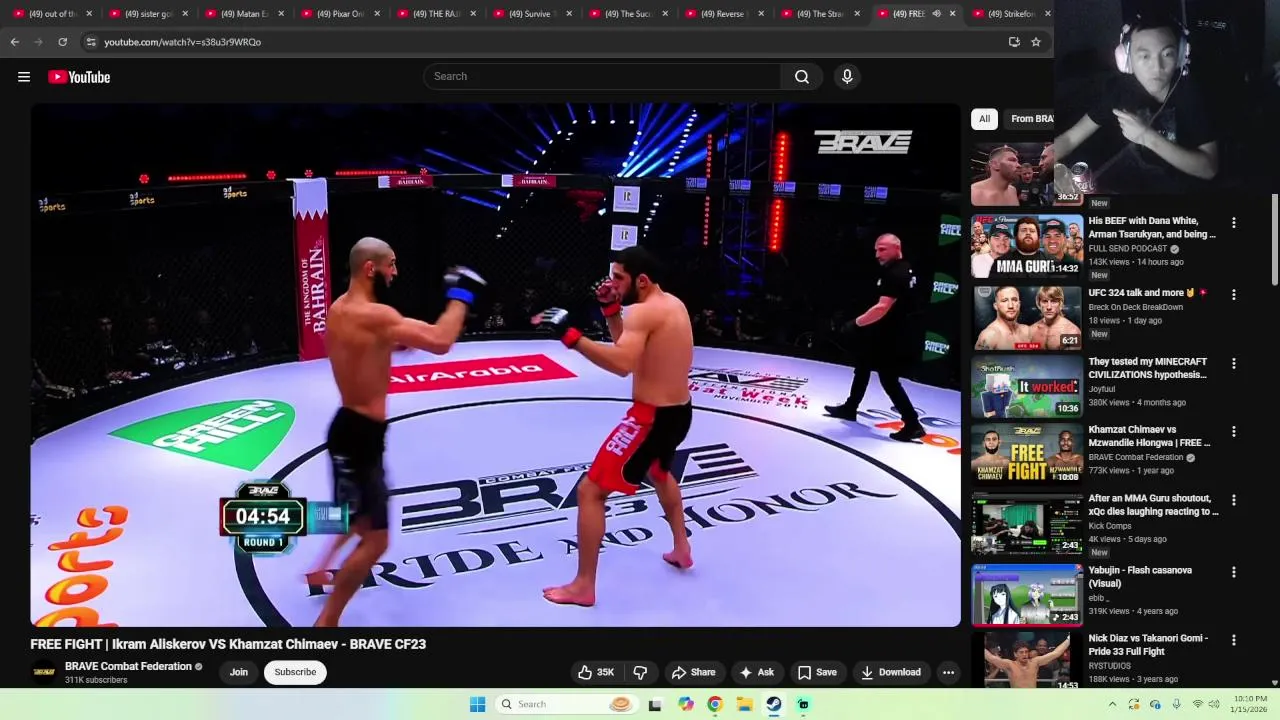Open options for 'UFC 324 talk and more'
The width and height of the screenshot is (1280, 720).
pos(1233,295)
